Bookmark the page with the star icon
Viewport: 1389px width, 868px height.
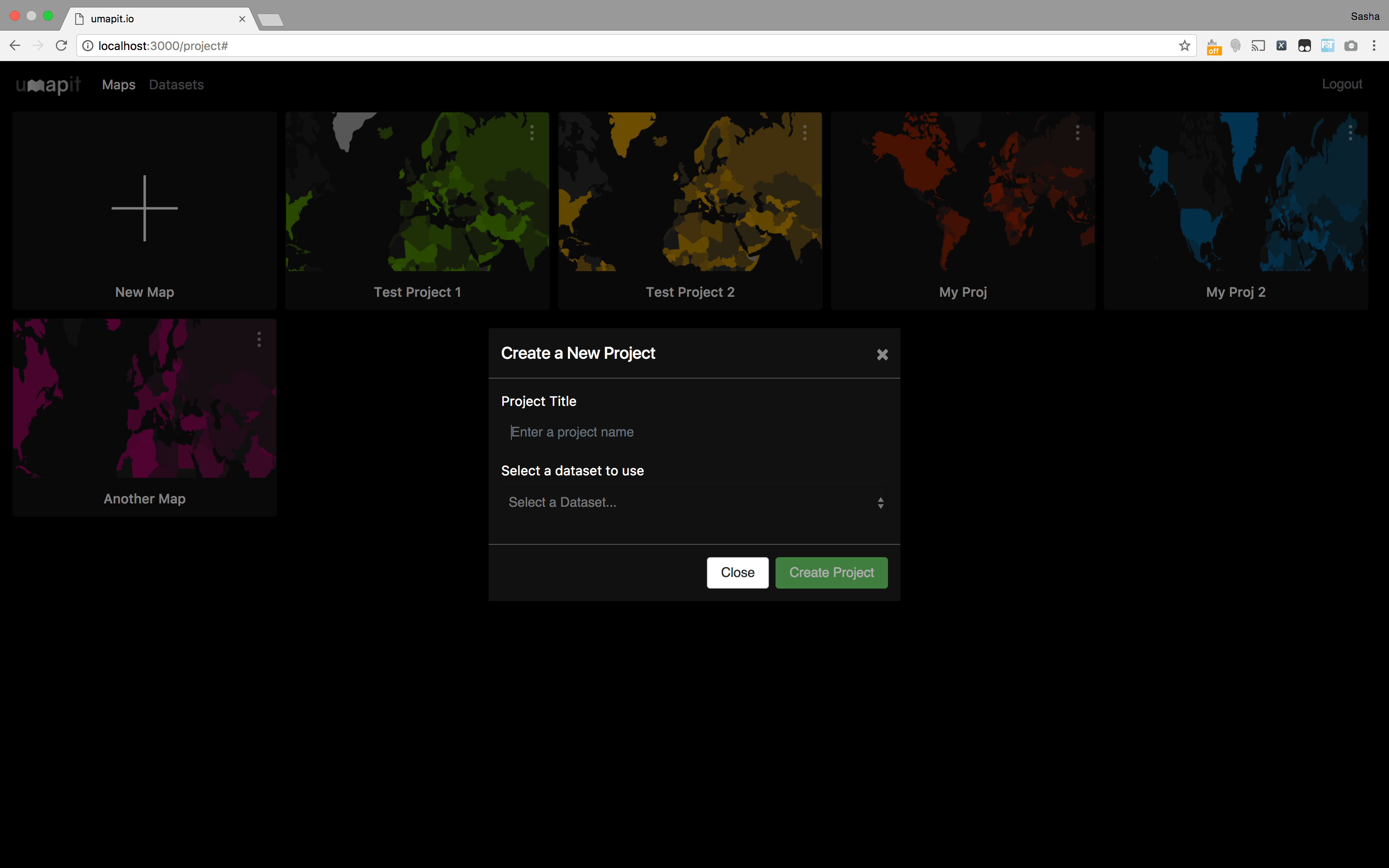pyautogui.click(x=1185, y=46)
